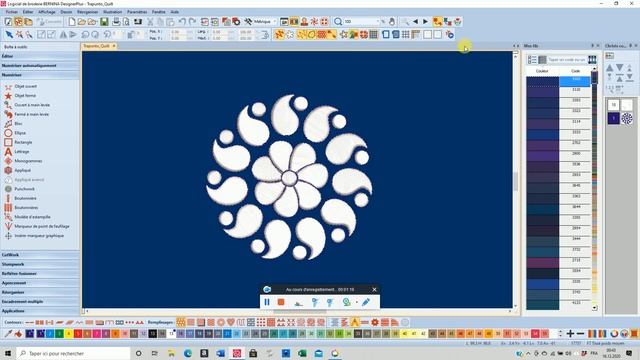640x360 pixels.
Task: Click the Windows taskbar search box
Action: tap(73, 353)
